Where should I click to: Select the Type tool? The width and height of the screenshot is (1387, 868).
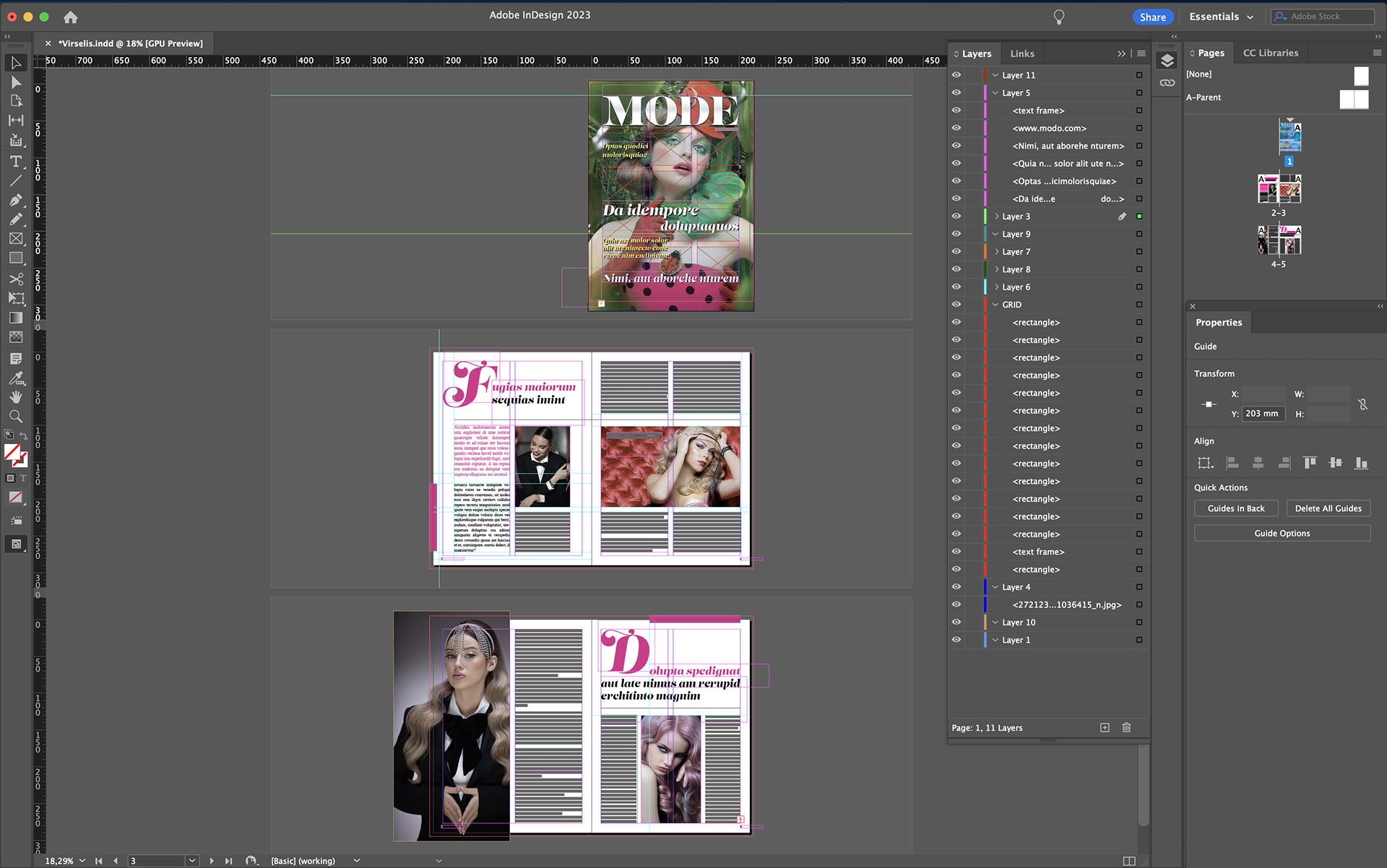(16, 161)
